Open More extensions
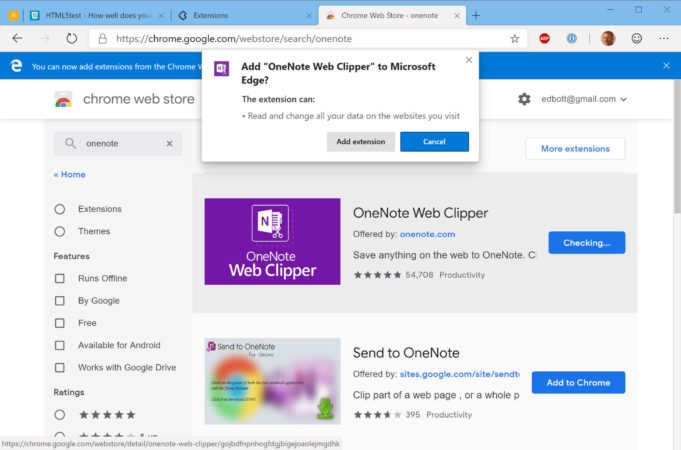This screenshot has height=450, width=681. [575, 149]
